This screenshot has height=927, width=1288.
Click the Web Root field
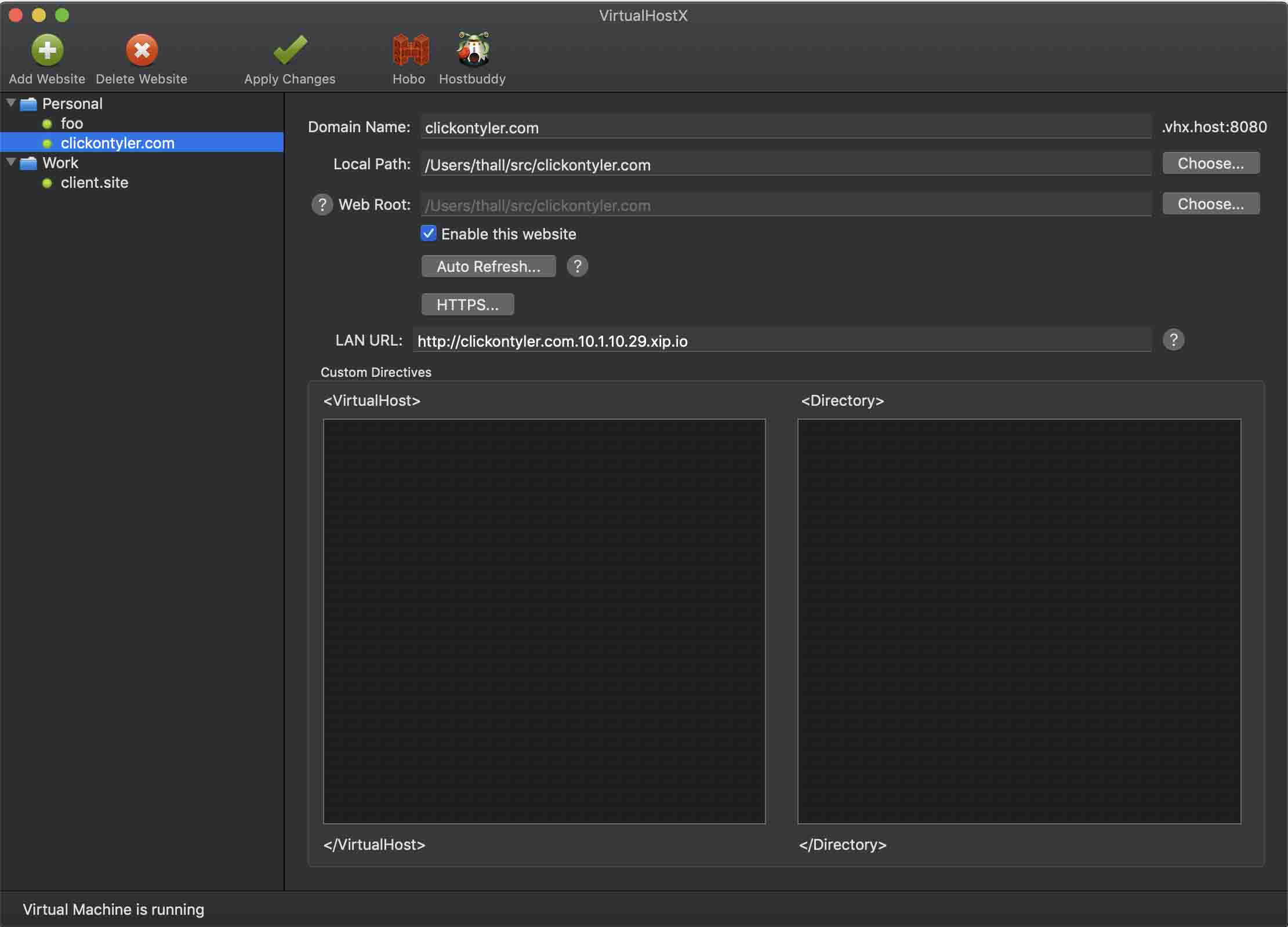tap(786, 205)
